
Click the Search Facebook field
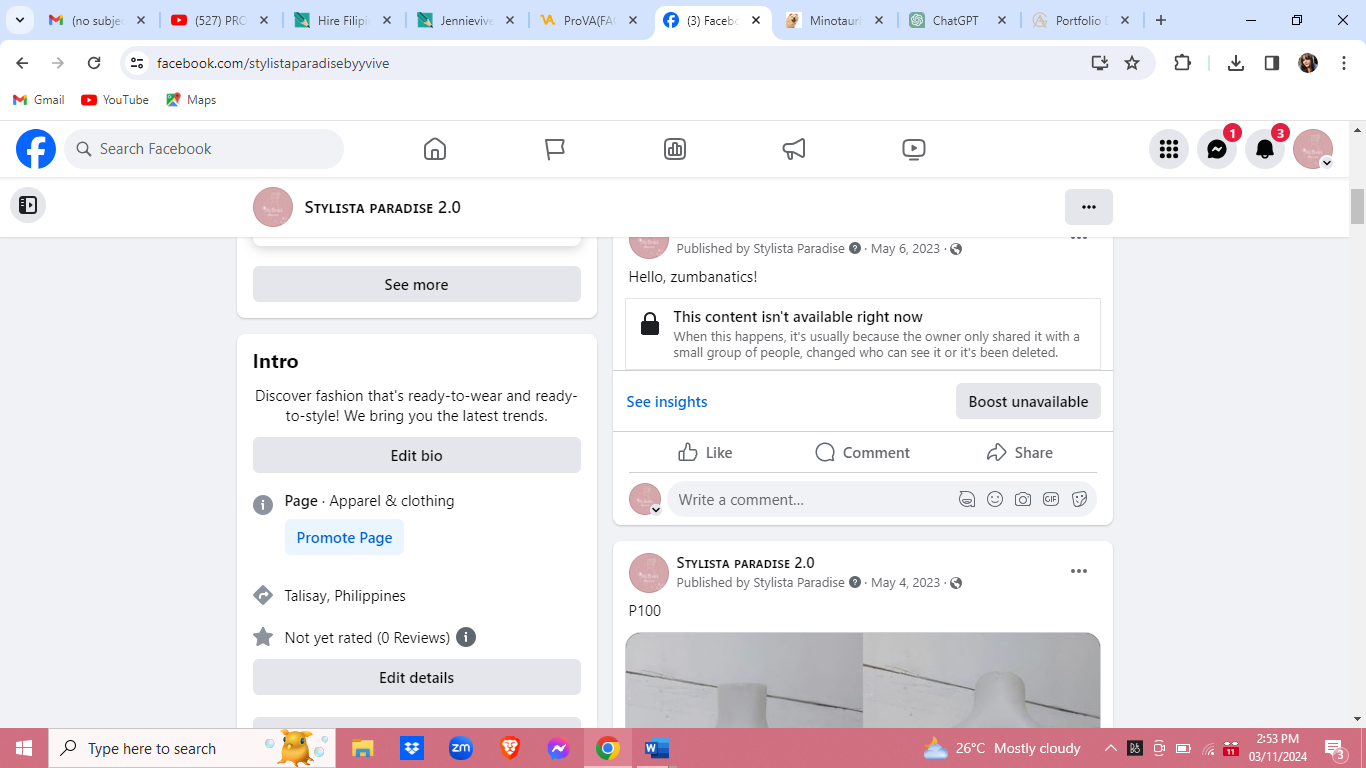(x=204, y=149)
